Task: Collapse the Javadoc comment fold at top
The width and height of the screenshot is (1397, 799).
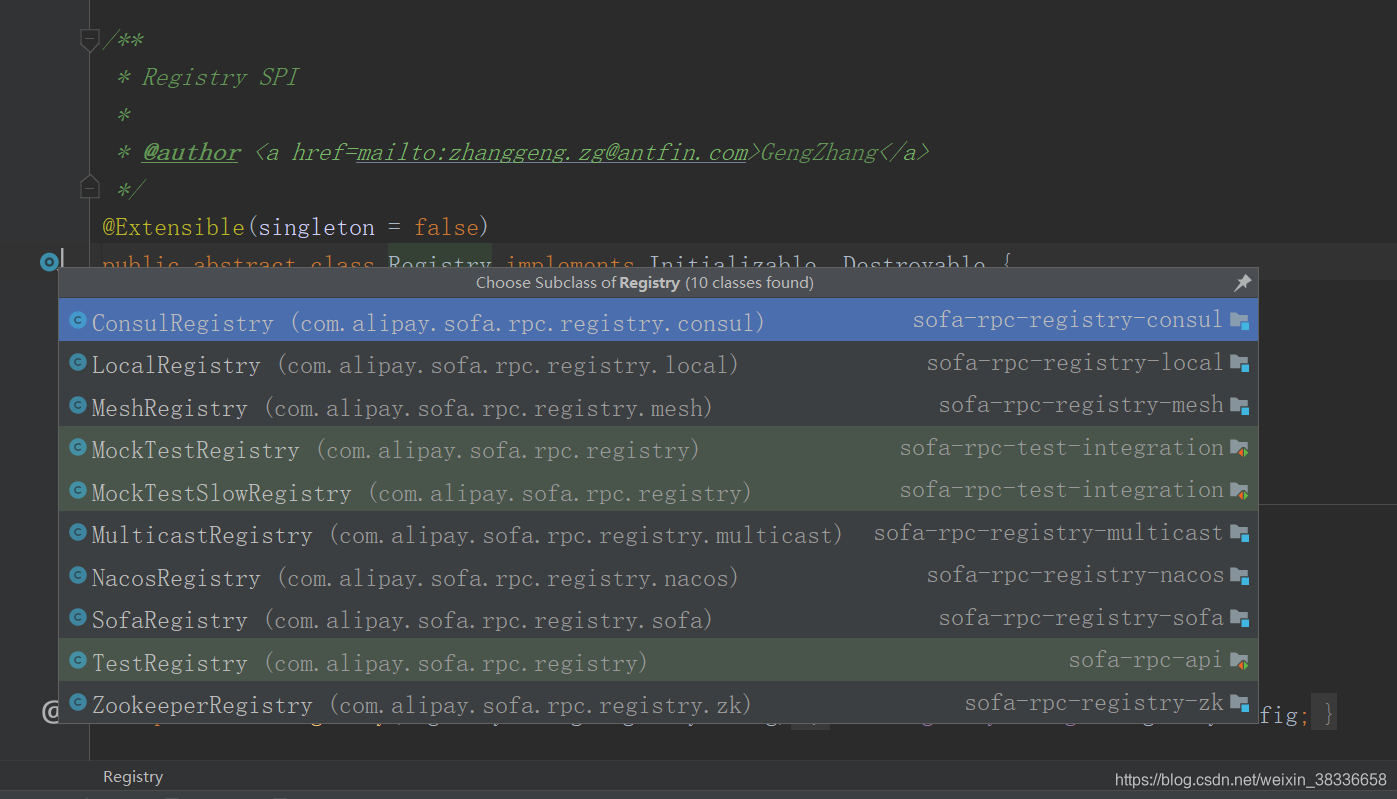Action: tap(89, 40)
